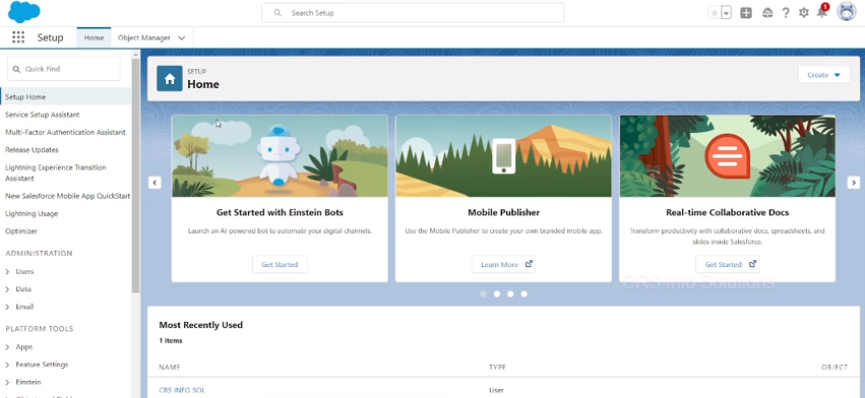
Task: Open the CRS INFO SOL record link
Action: [x=181, y=390]
